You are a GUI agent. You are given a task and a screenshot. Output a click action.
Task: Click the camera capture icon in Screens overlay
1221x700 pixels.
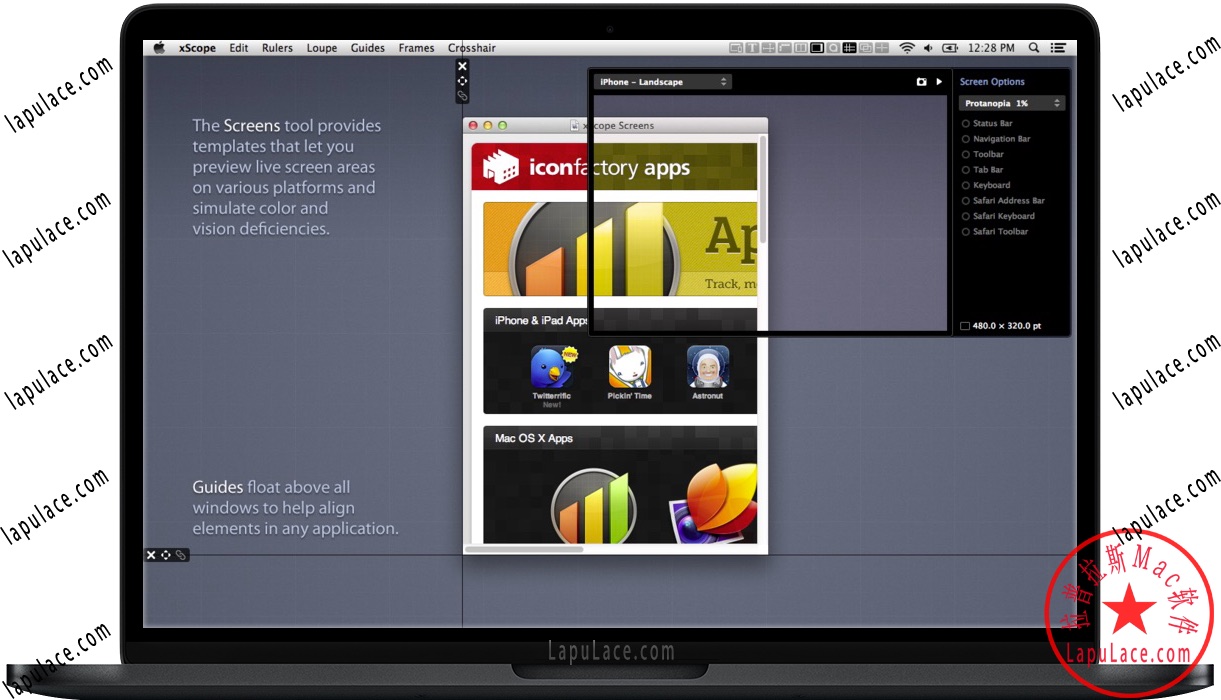click(x=920, y=82)
